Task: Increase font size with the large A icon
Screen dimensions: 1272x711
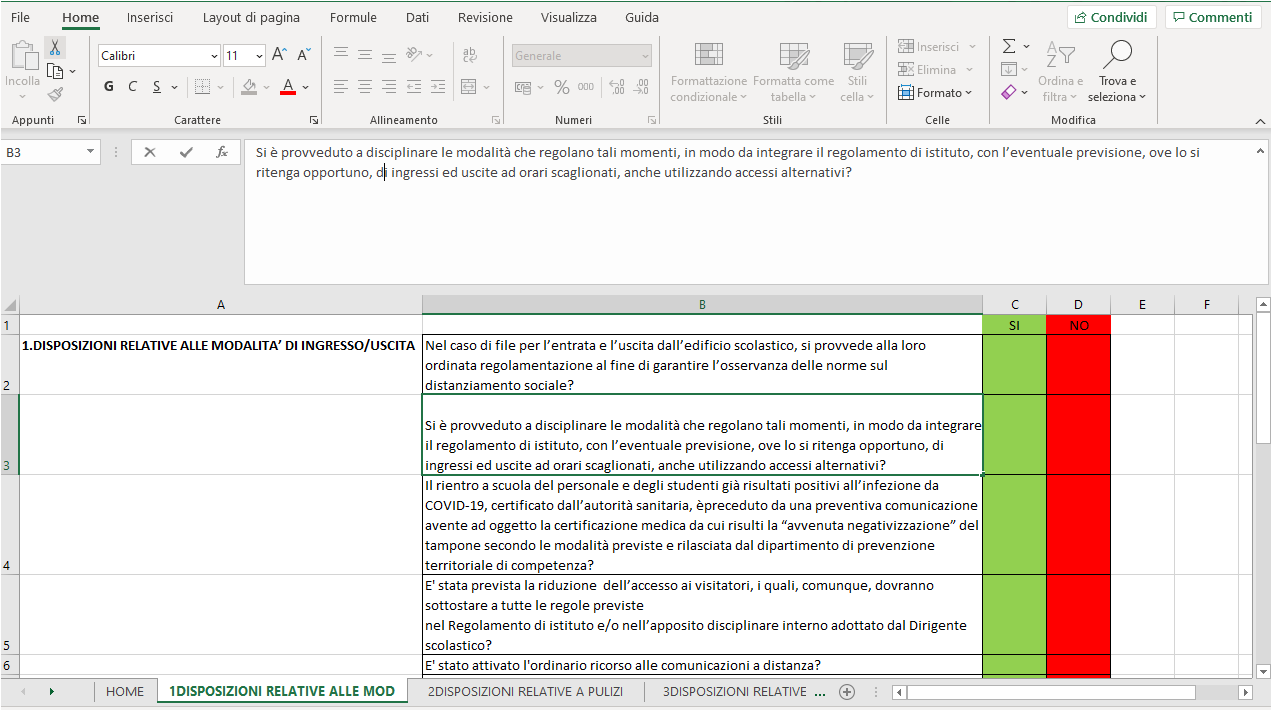Action: 280,55
